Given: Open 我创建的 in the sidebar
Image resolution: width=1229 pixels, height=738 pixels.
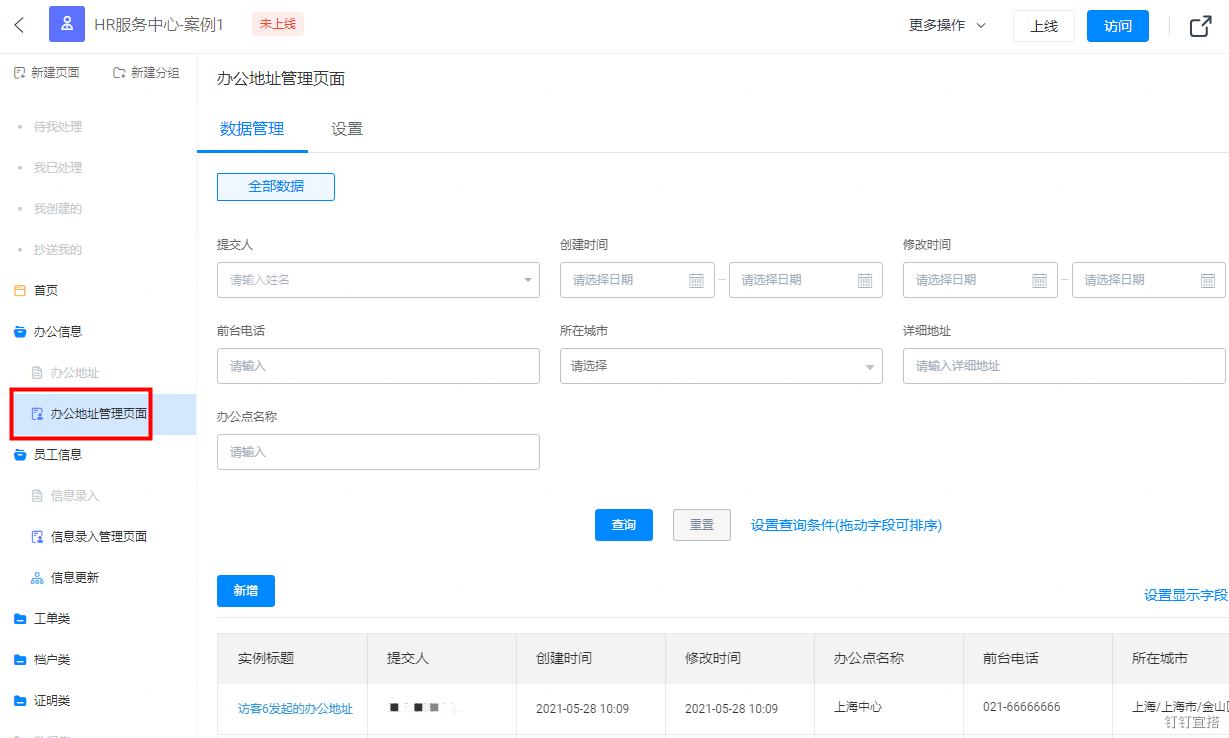Looking at the screenshot, I should [x=58, y=209].
